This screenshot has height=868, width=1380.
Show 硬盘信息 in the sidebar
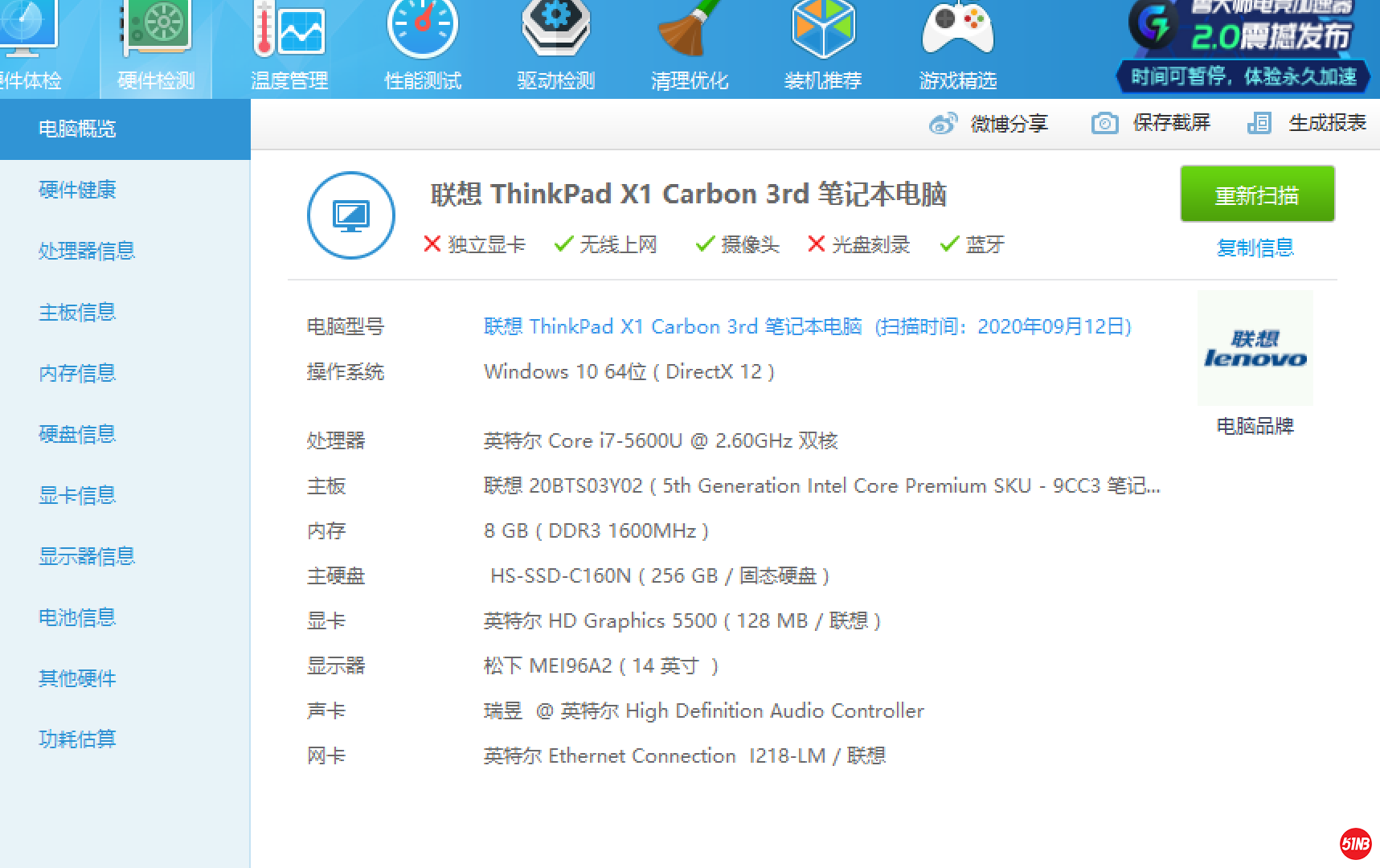pos(77,434)
